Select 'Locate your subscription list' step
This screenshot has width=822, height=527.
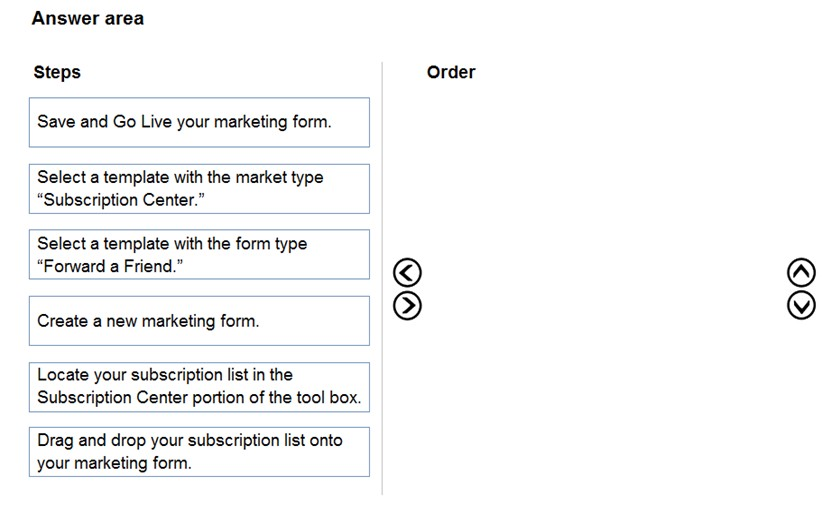click(199, 387)
